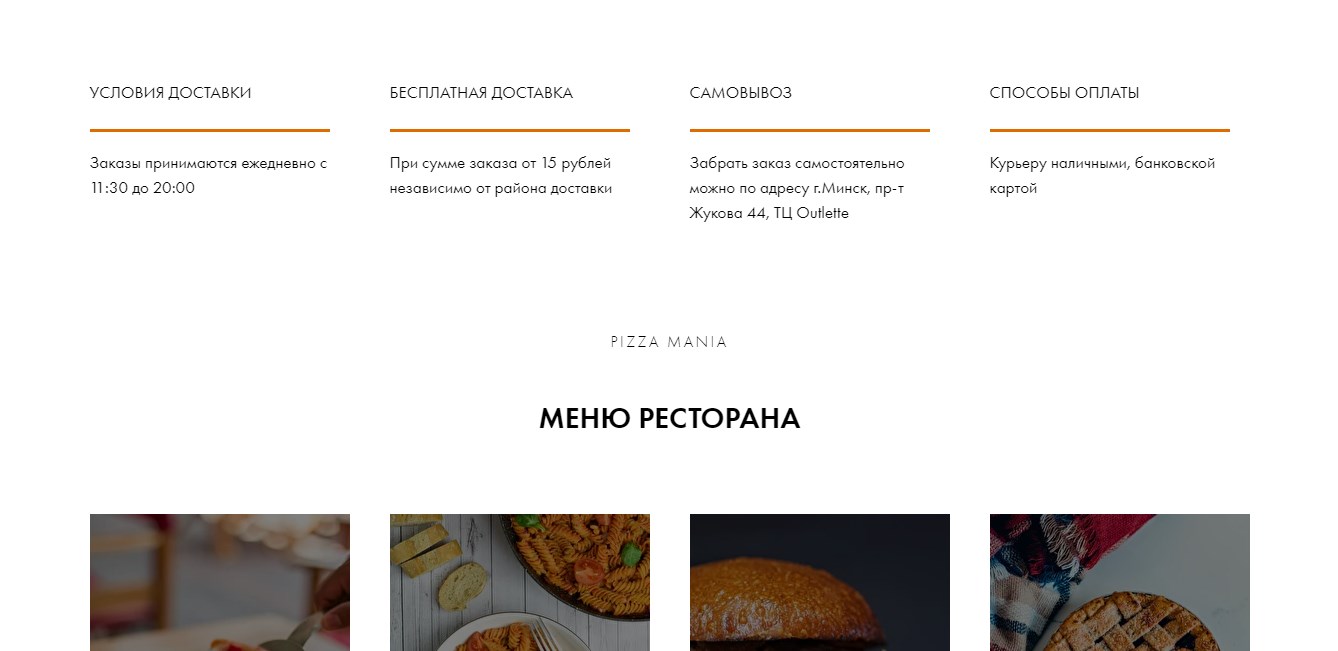Click the orange line under САМОВЫВОЗ
1338x651 pixels.
810,130
